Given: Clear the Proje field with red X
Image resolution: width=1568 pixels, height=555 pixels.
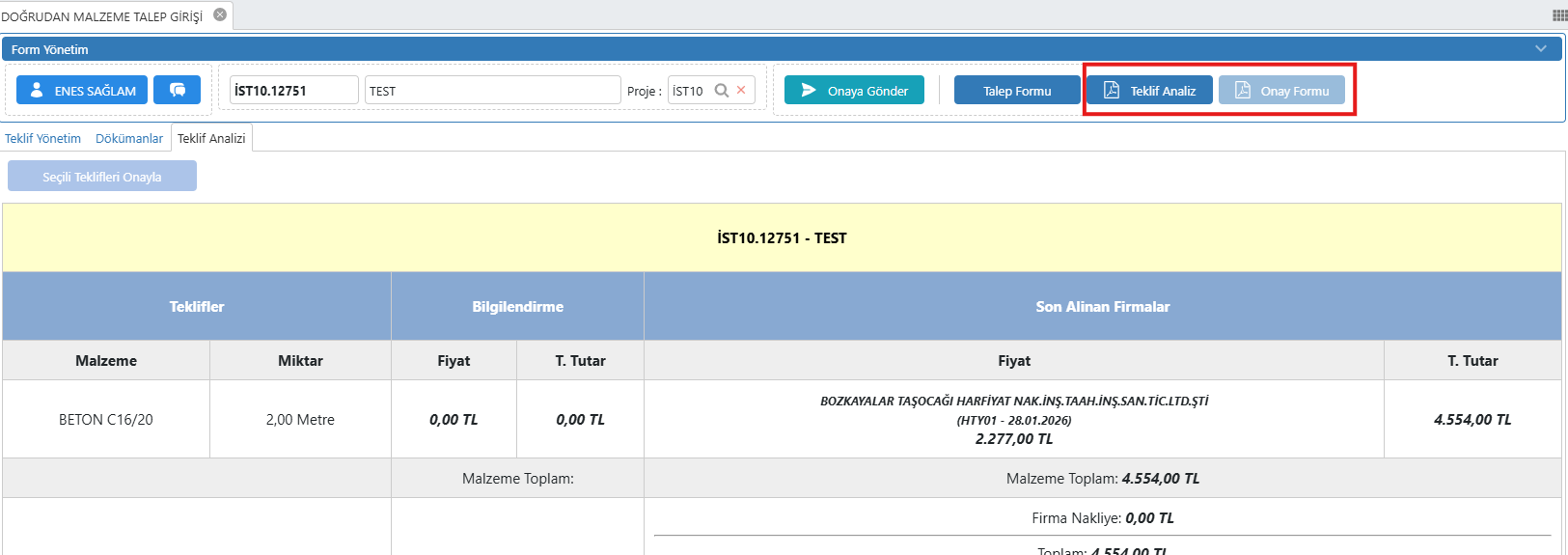Looking at the screenshot, I should click(x=741, y=90).
